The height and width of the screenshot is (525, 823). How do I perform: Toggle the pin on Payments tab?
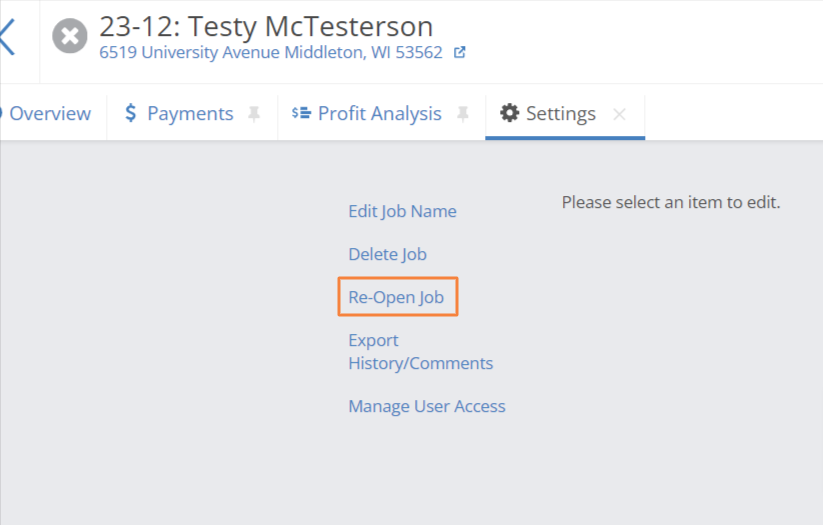(x=254, y=113)
